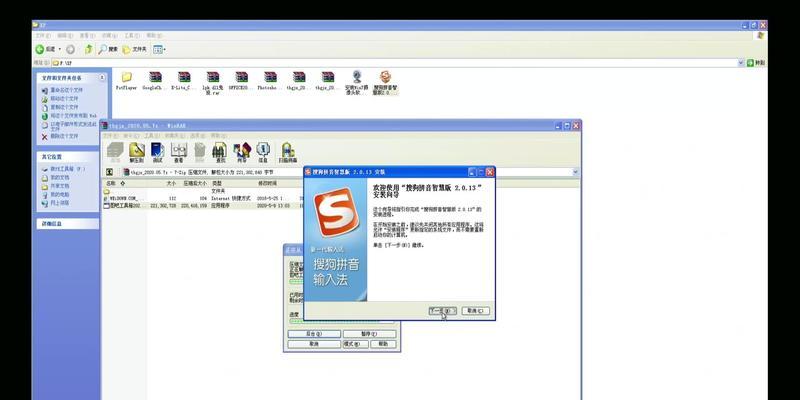Click E-mail this file task link
Screen dimensions: 800x400
pos(69,127)
